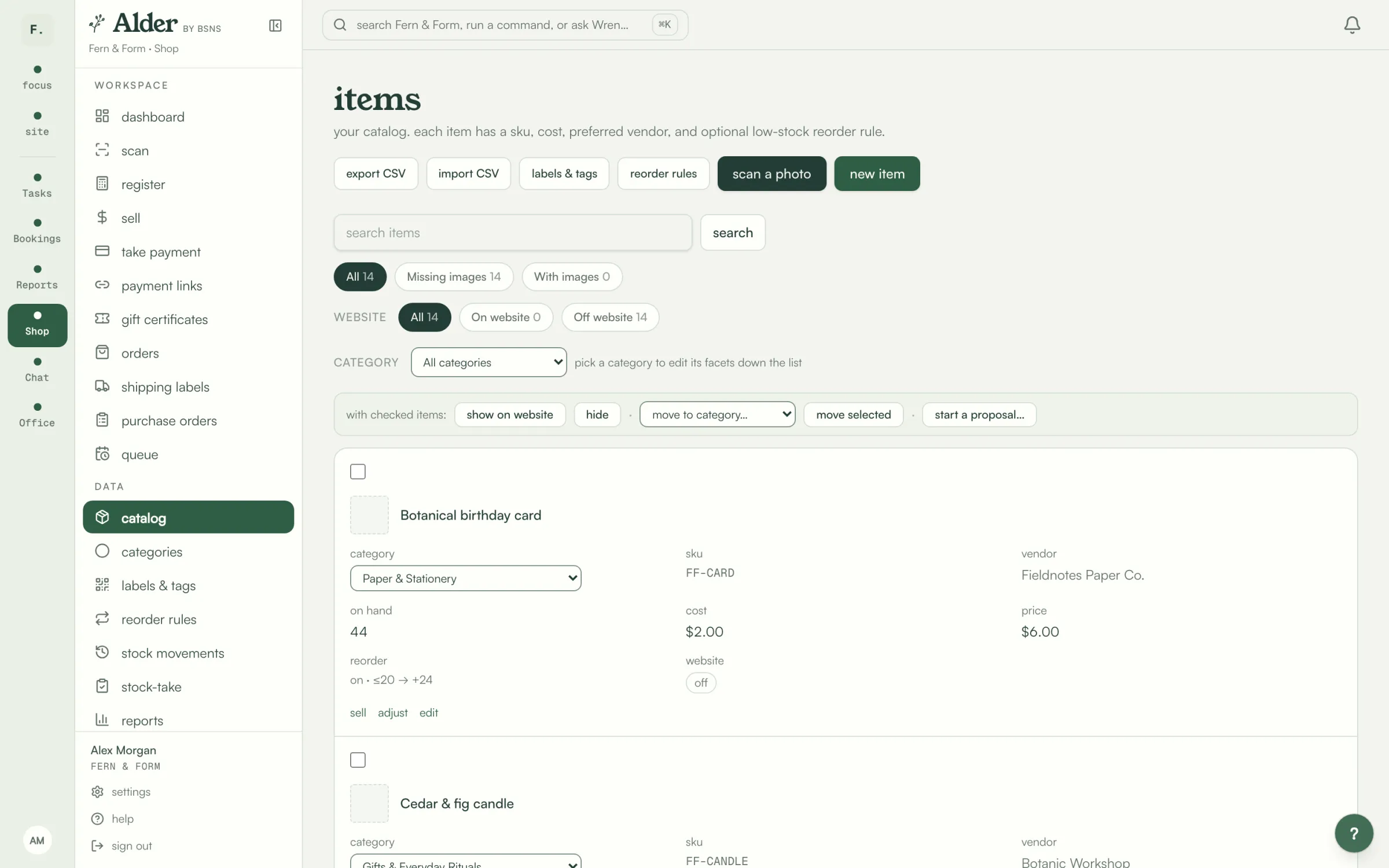Viewport: 1389px width, 868px height.
Task: Filter by With images 0
Action: click(572, 277)
